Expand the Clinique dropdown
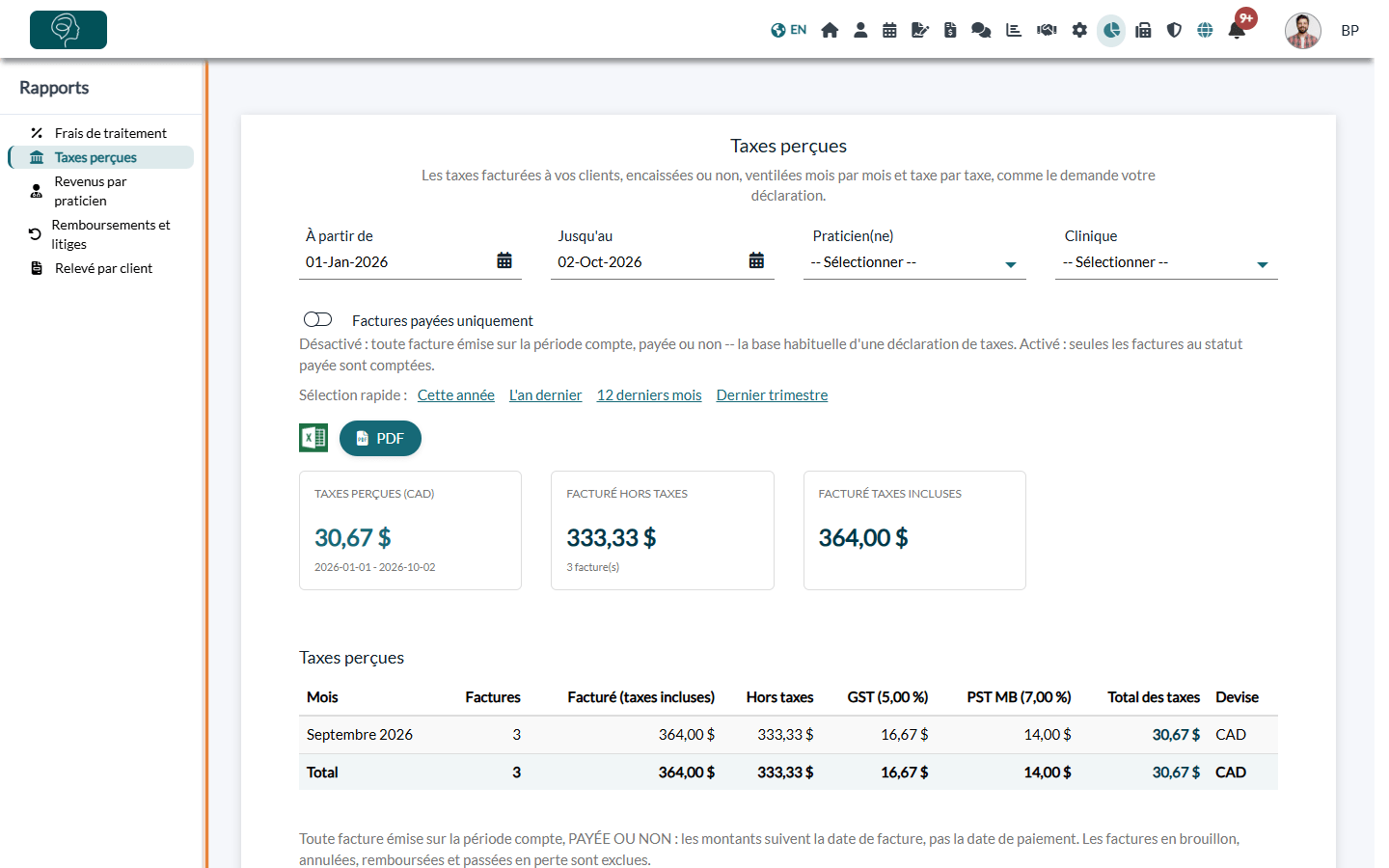Image resolution: width=1389 pixels, height=868 pixels. pos(1166,262)
